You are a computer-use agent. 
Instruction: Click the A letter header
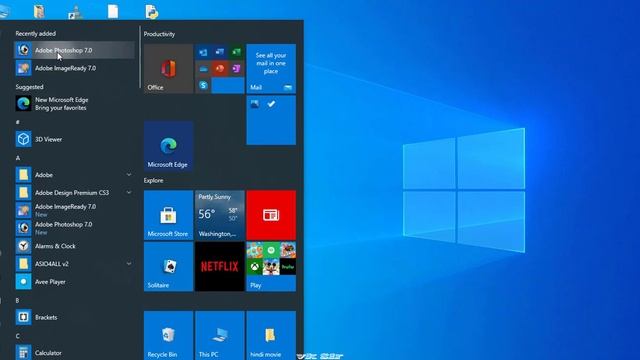pos(18,158)
